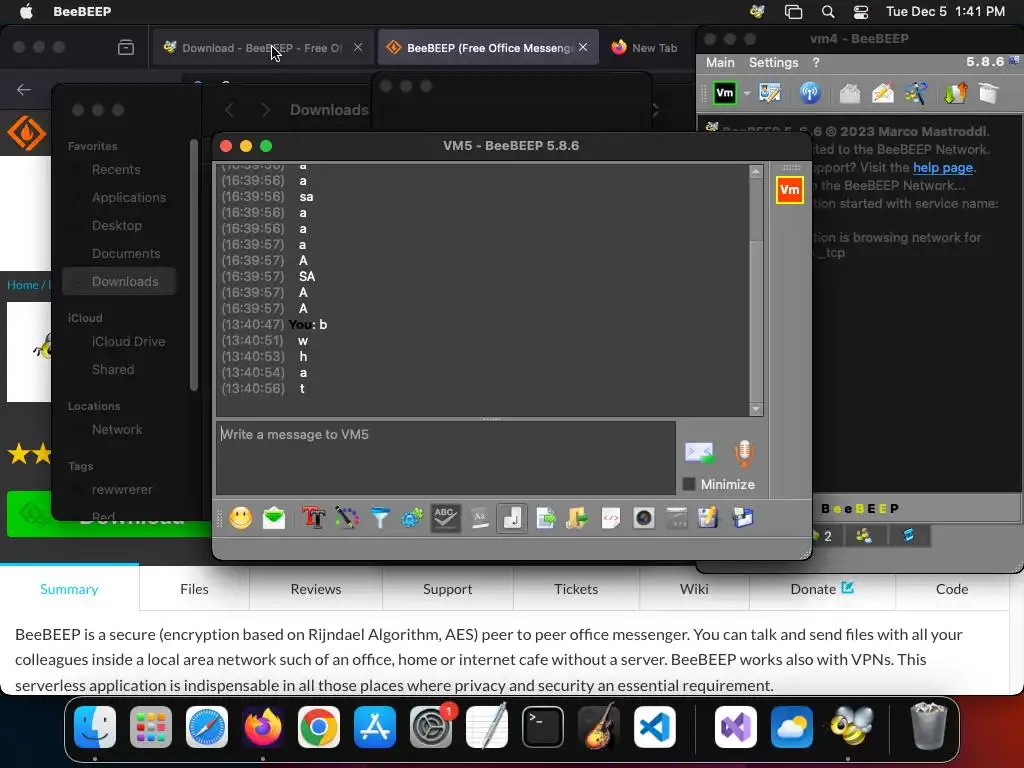The width and height of the screenshot is (1024, 768).
Task: Toggle the Aa word completer button
Action: [479, 519]
